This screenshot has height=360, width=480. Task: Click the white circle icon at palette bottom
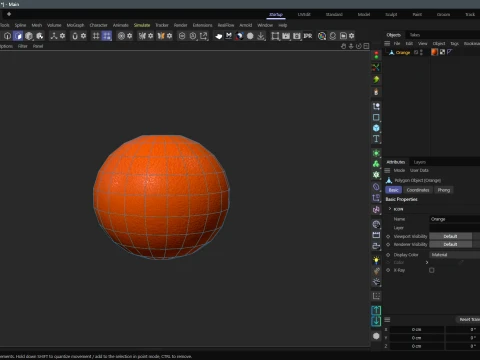click(x=376, y=336)
